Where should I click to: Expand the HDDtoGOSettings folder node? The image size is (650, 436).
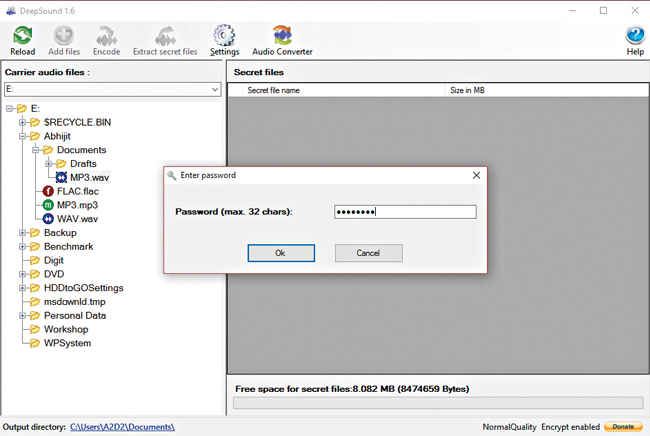click(x=22, y=288)
